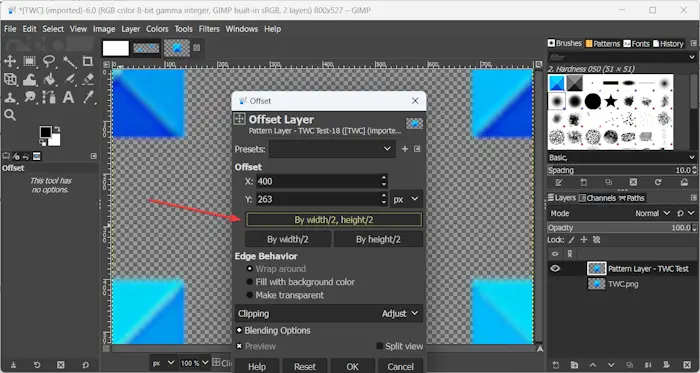
Task: Select the Fuzzy Select magic wand tool
Action: tap(69, 61)
